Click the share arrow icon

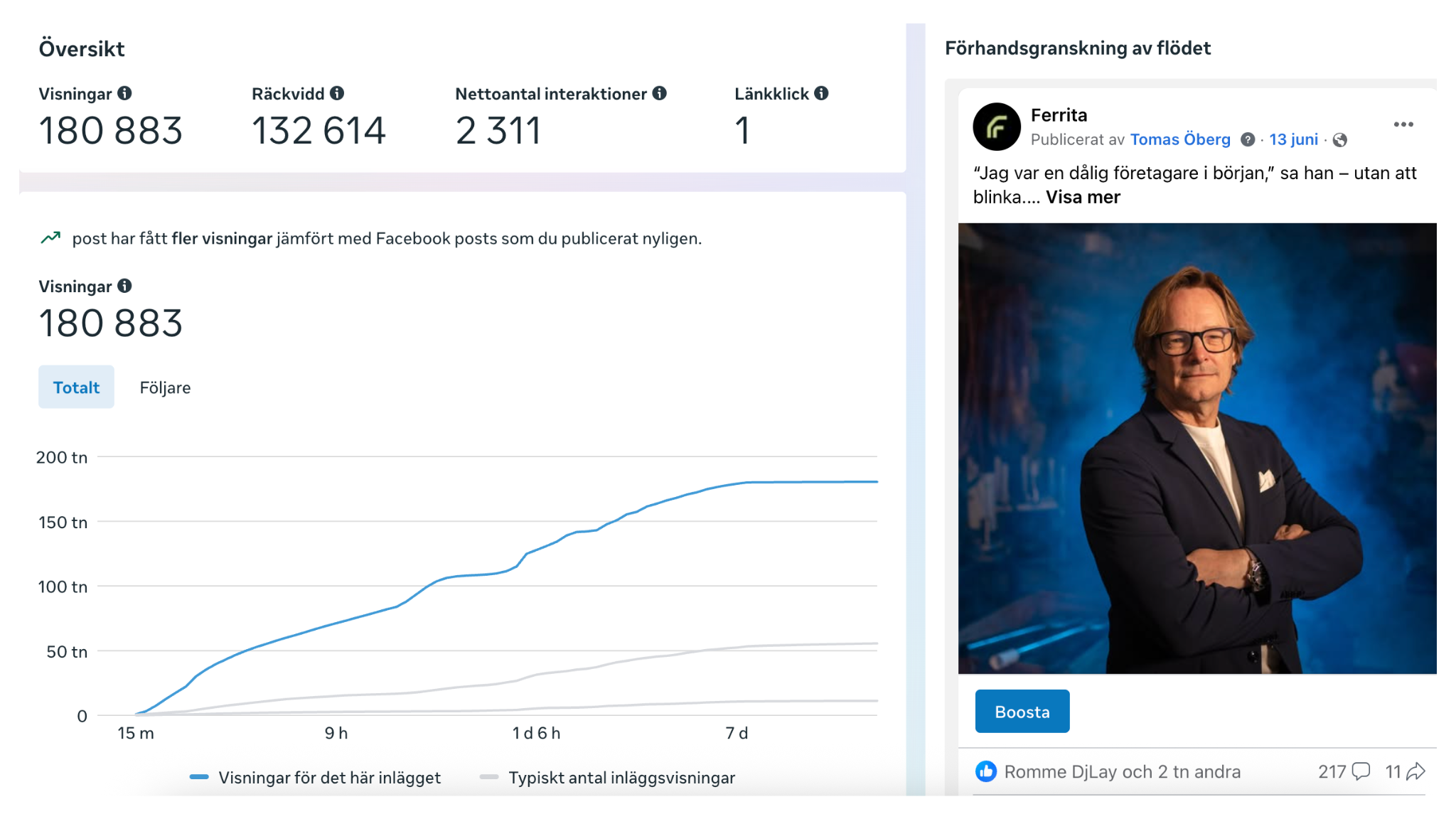[x=1415, y=771]
